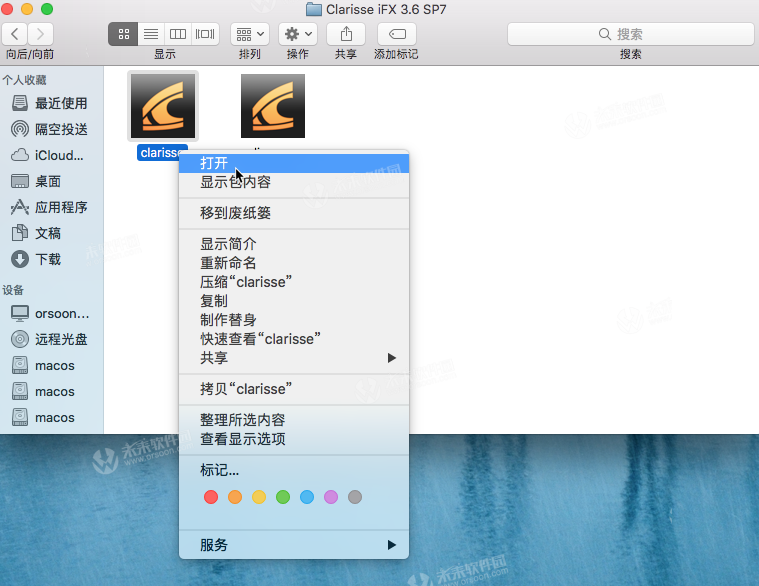Screen dimensions: 759x586
Task: Click the folder icon in title bar
Action: pyautogui.click(x=314, y=9)
